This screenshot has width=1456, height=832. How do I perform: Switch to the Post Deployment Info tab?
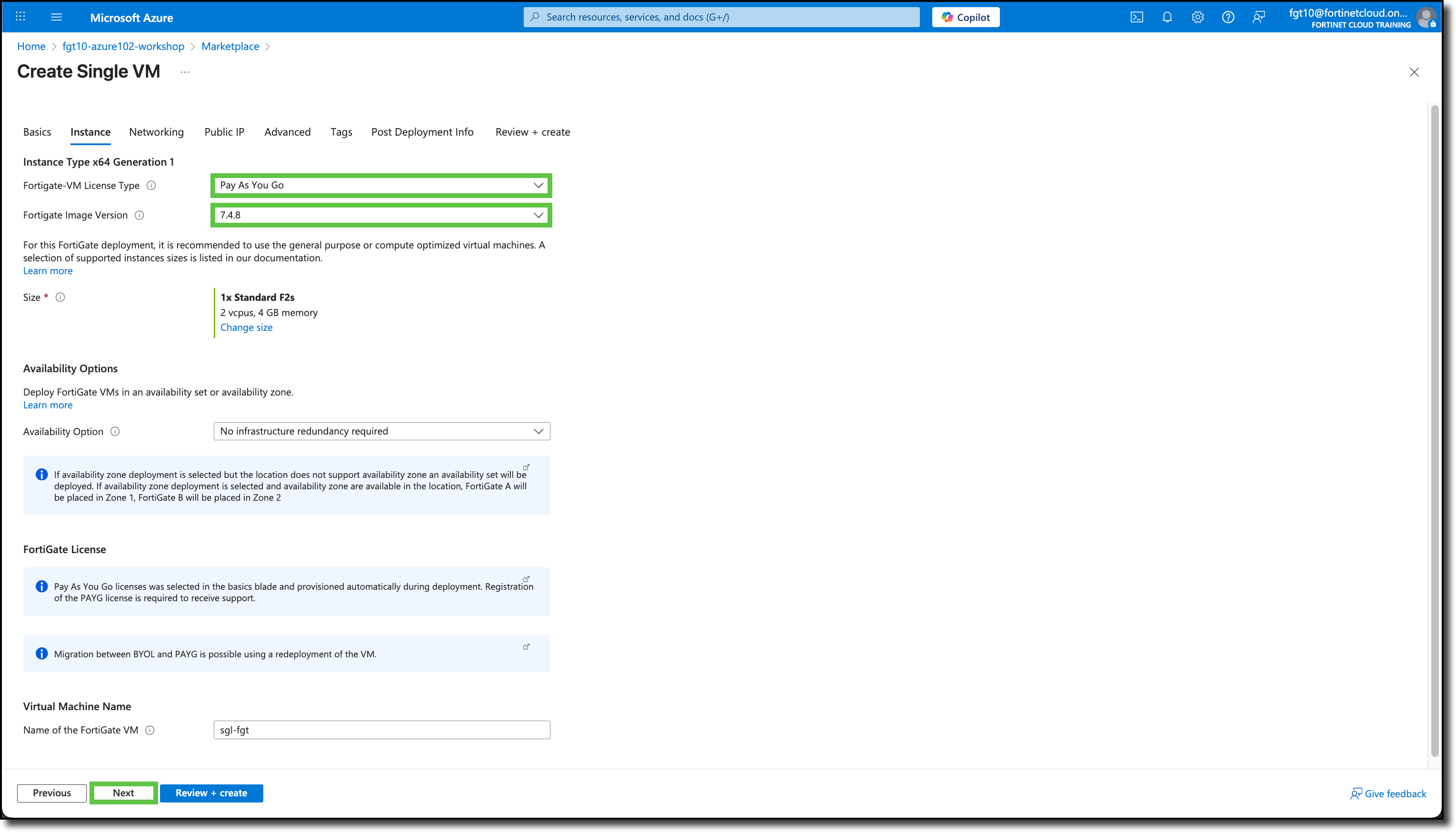pos(422,131)
